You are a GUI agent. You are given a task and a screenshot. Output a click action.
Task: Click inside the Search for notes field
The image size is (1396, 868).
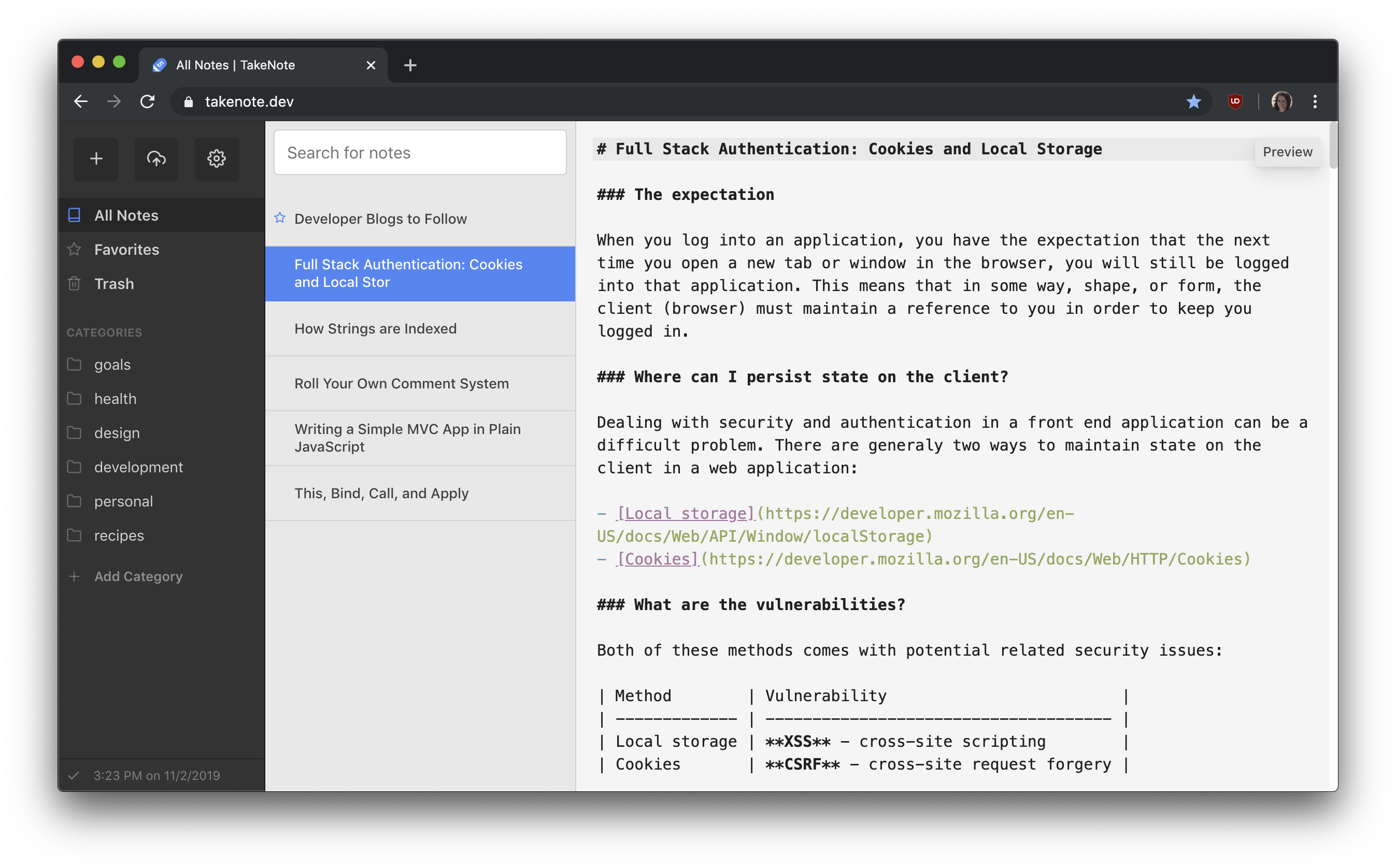pyautogui.click(x=420, y=153)
